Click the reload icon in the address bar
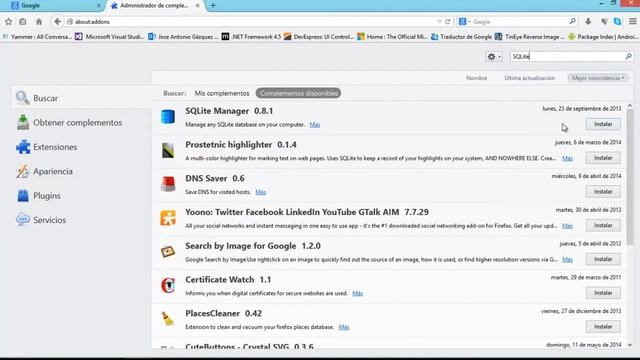640x360 pixels. [448, 22]
